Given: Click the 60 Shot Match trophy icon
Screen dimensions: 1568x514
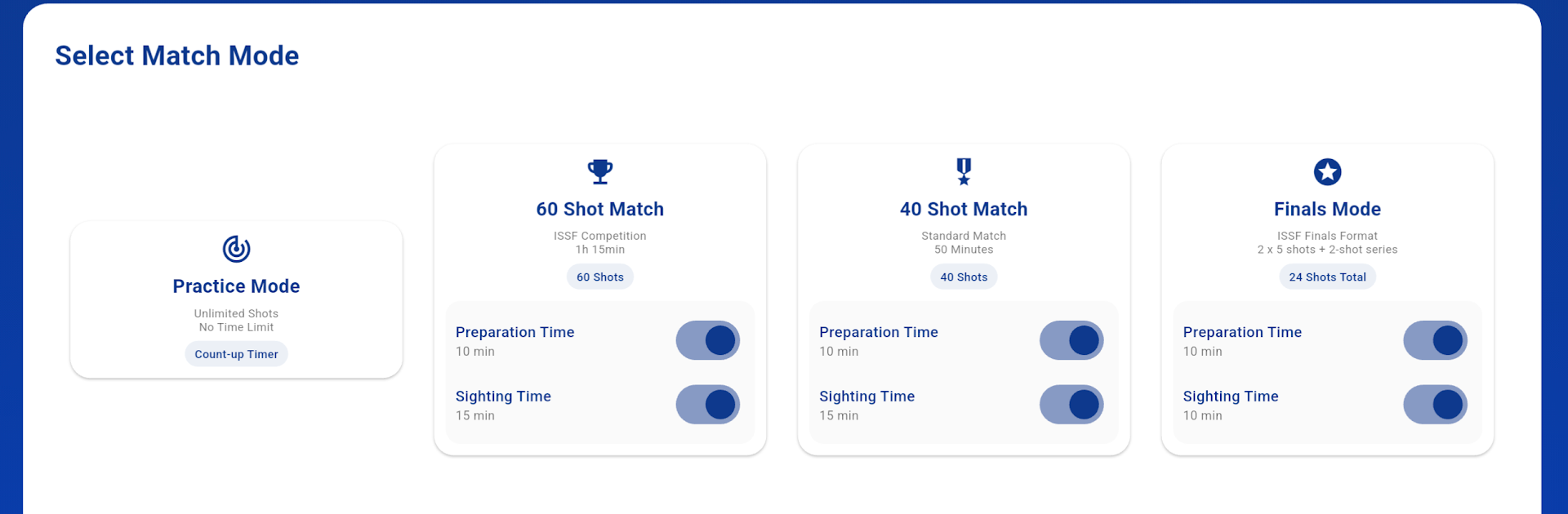Looking at the screenshot, I should point(600,171).
